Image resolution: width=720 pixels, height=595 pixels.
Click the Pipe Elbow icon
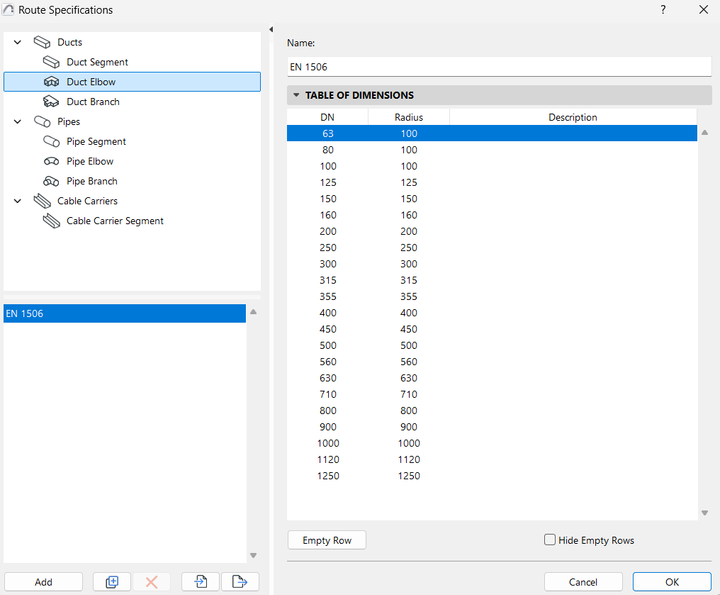tap(51, 161)
